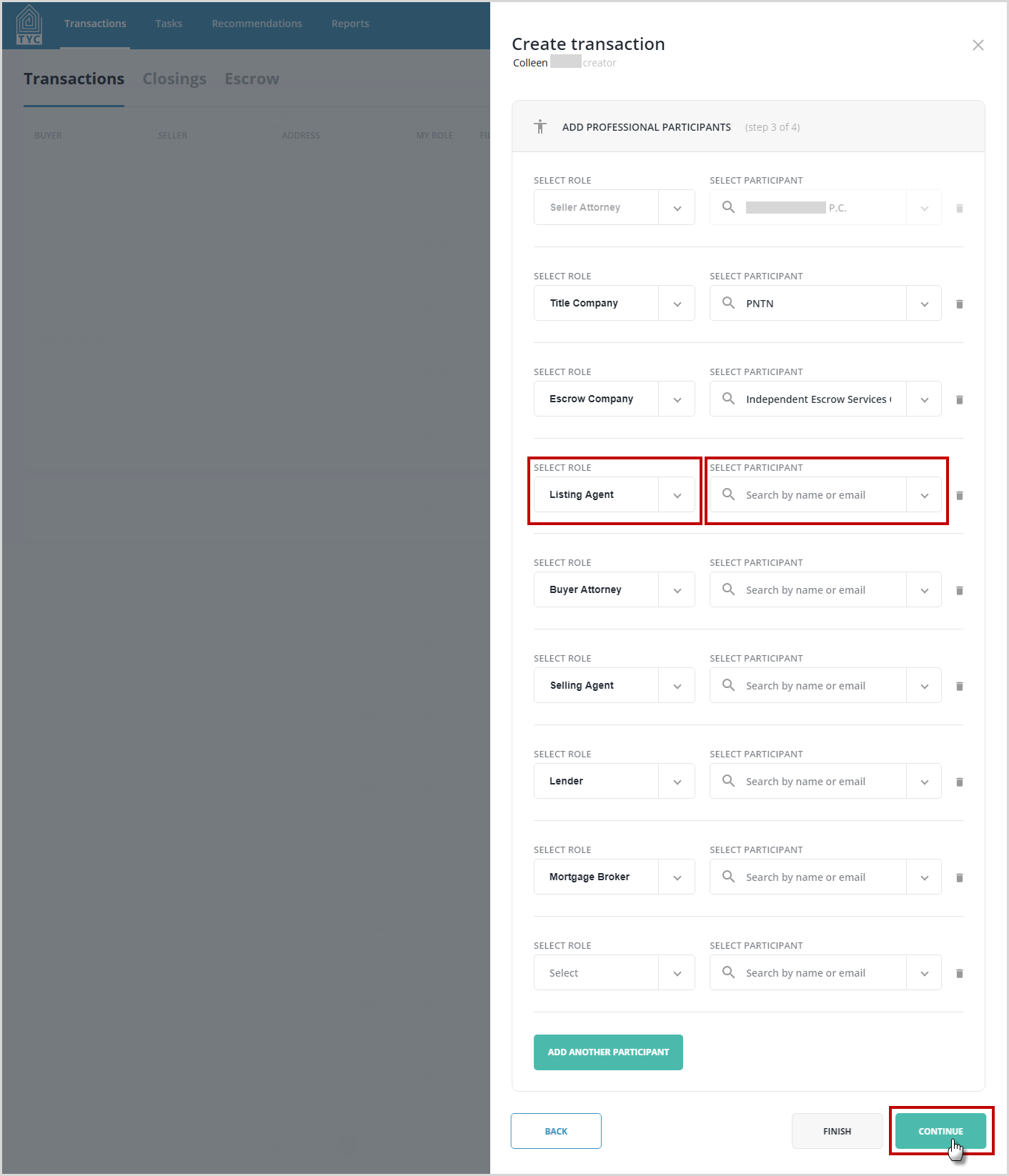Expand the Independent Escrow Services participant arrow
This screenshot has height=1176, width=1009.
(x=924, y=399)
